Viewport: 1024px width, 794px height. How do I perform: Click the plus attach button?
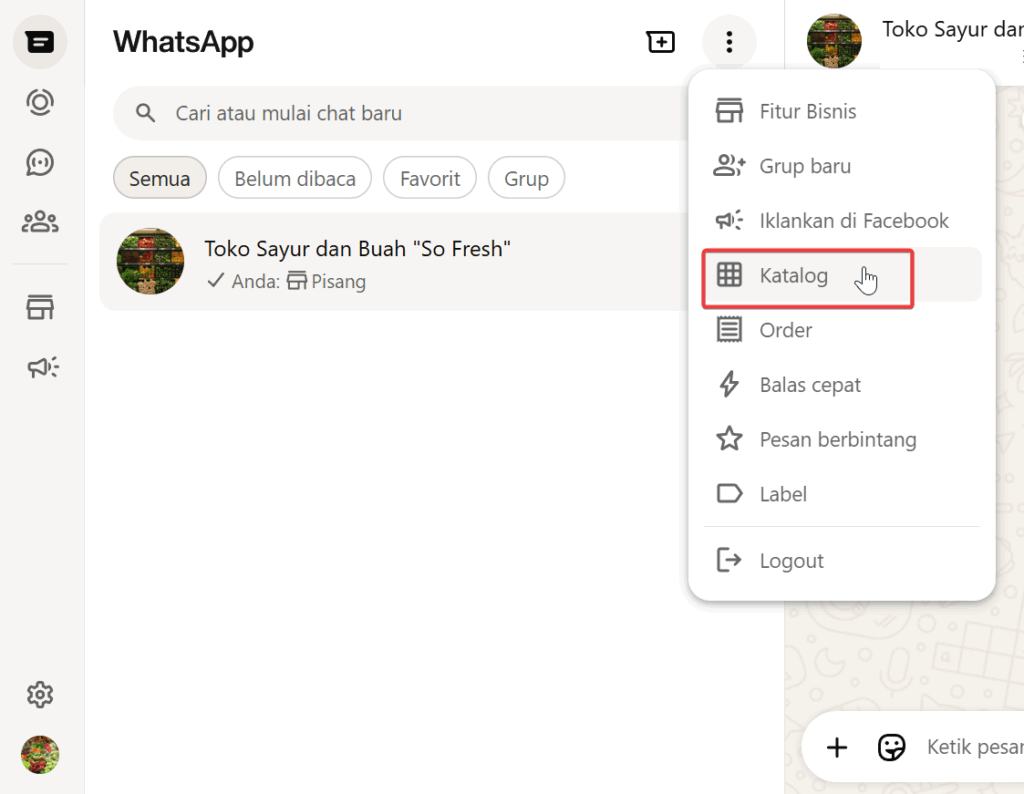point(837,747)
